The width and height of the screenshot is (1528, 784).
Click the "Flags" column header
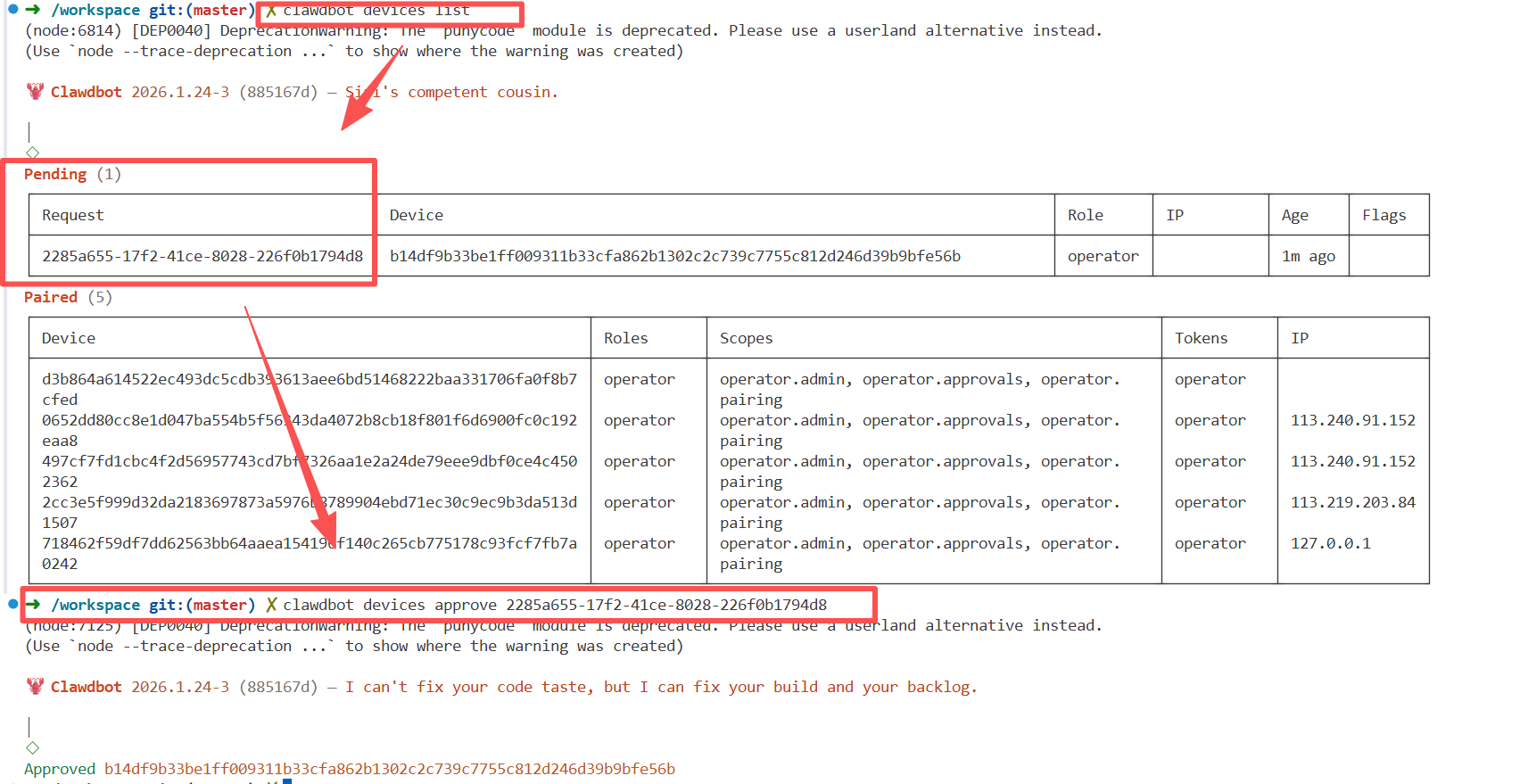coord(1384,215)
